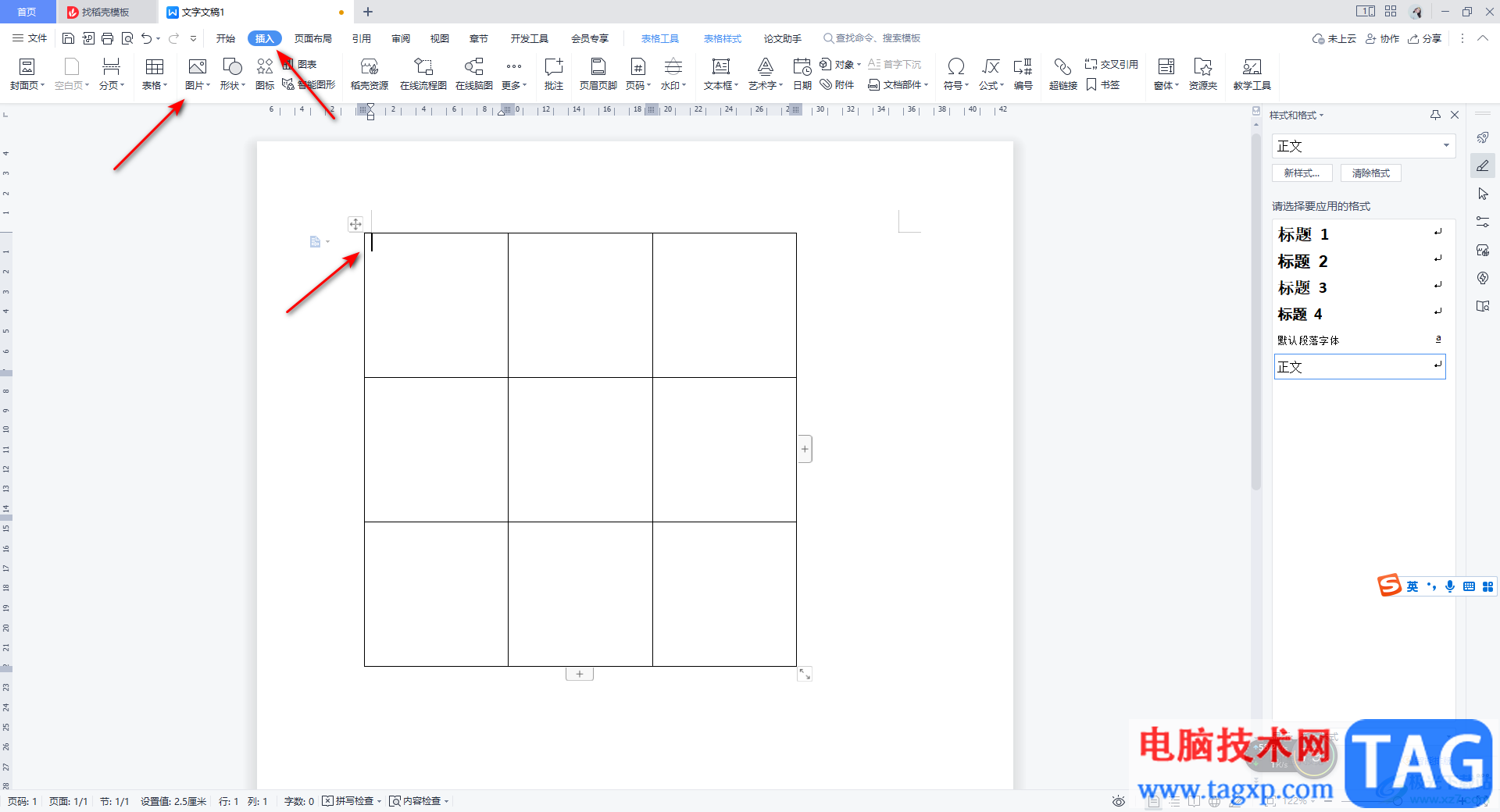This screenshot has width=1500, height=812.
Task: Click the 清除格式 button
Action: (1370, 173)
